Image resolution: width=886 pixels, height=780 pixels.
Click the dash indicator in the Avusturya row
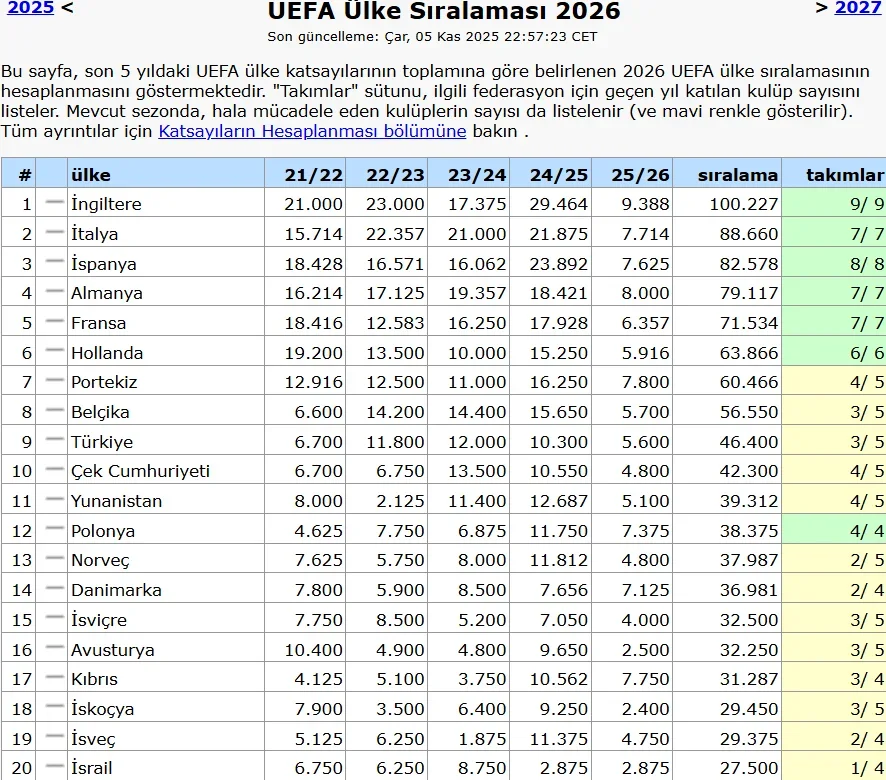pyautogui.click(x=54, y=648)
